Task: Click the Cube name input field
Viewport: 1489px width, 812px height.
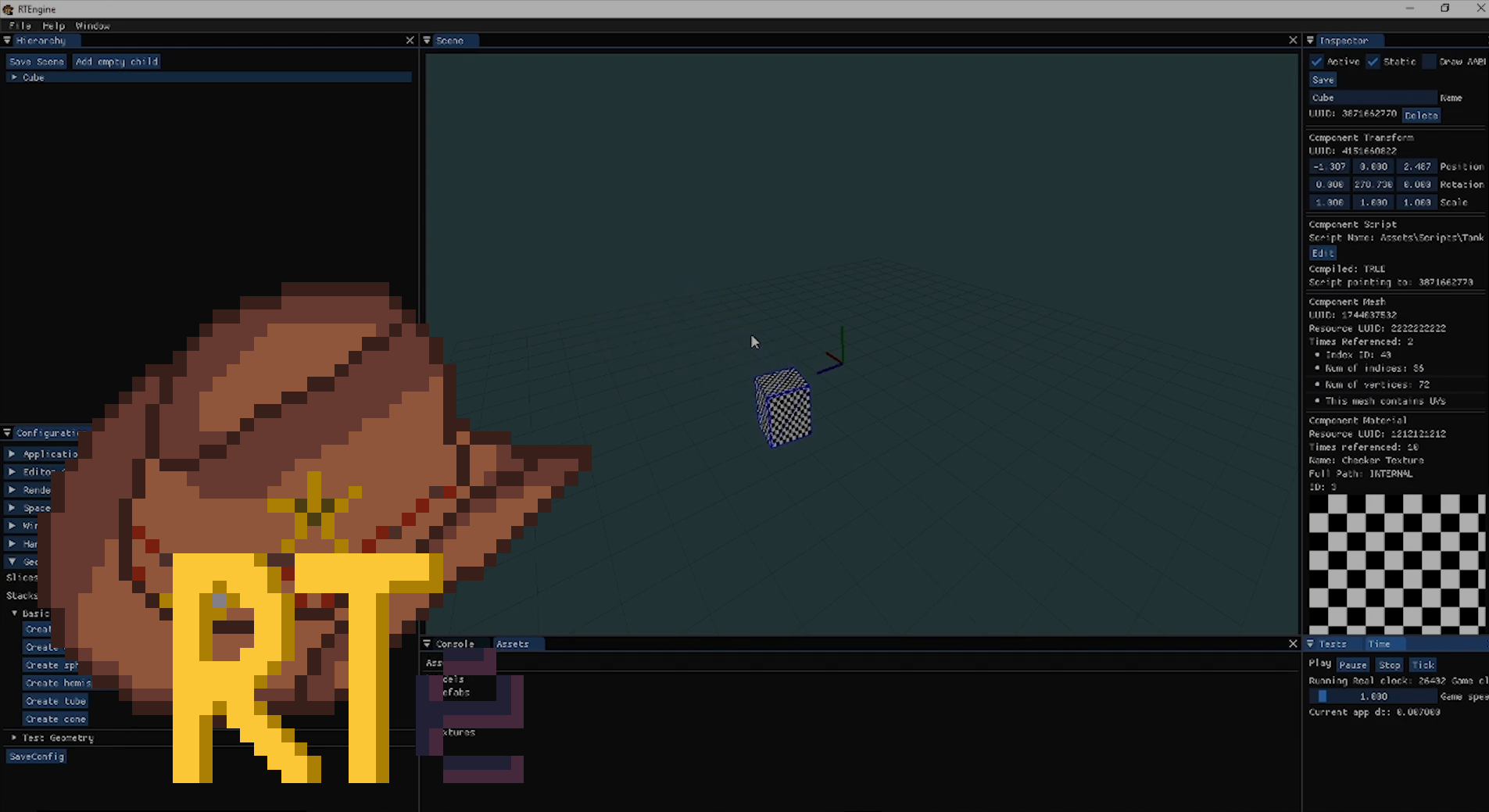Action: (1373, 98)
